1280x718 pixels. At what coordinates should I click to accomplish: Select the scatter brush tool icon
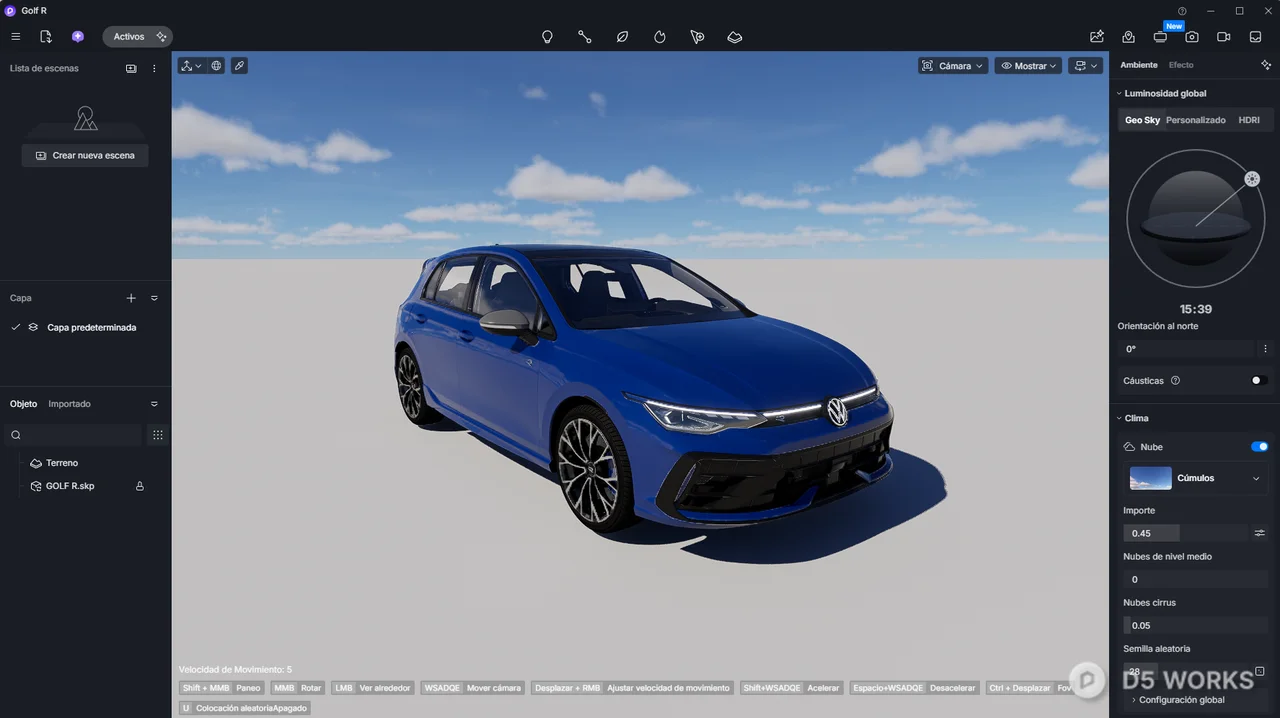697,36
